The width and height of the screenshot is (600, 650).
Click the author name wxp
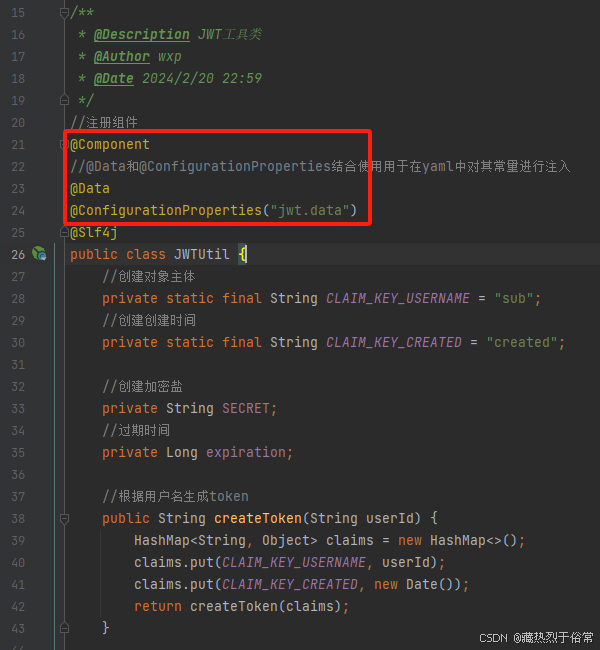pos(170,57)
